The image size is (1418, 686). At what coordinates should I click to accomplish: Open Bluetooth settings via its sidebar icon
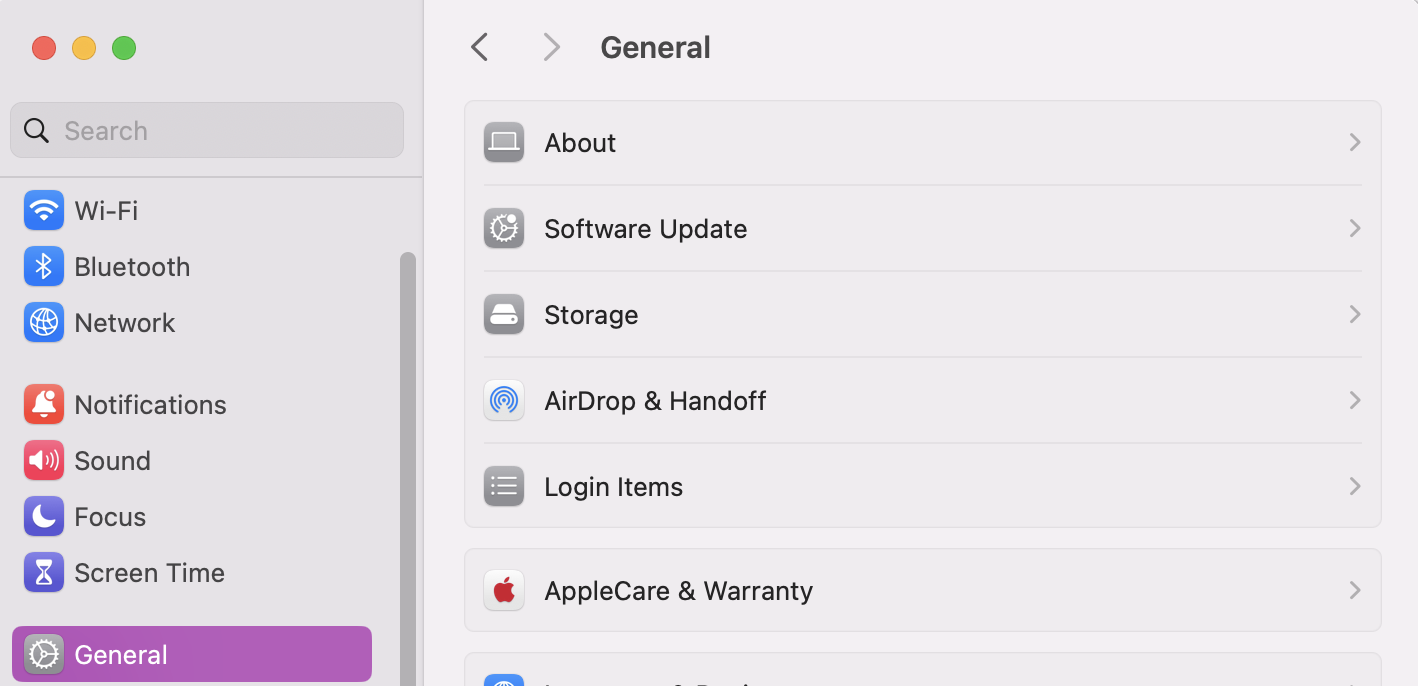click(x=44, y=266)
